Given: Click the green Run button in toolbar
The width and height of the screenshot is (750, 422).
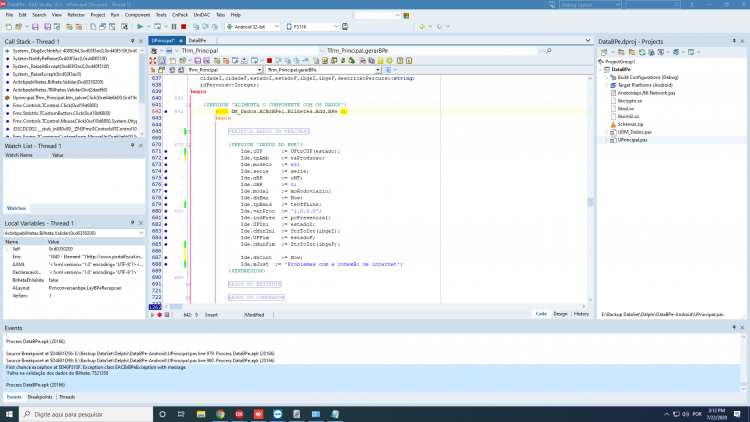Looking at the screenshot, I should point(140,27).
